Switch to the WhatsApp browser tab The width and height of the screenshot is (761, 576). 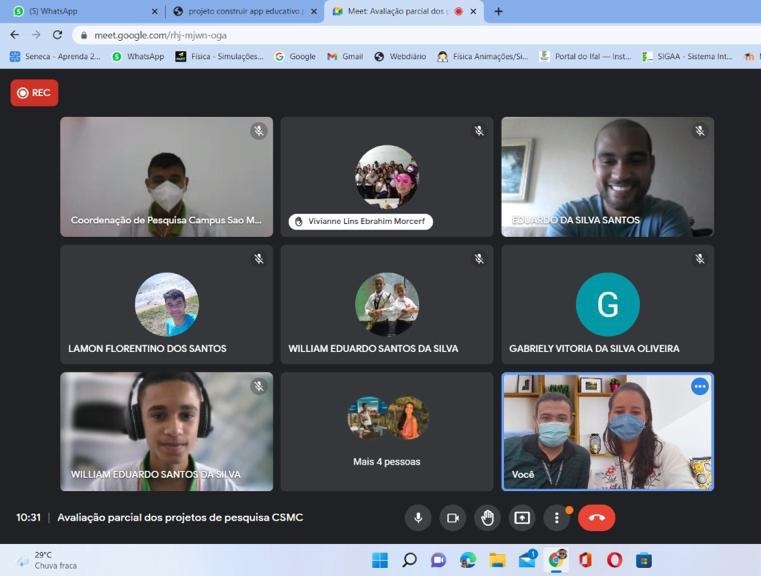point(83,11)
